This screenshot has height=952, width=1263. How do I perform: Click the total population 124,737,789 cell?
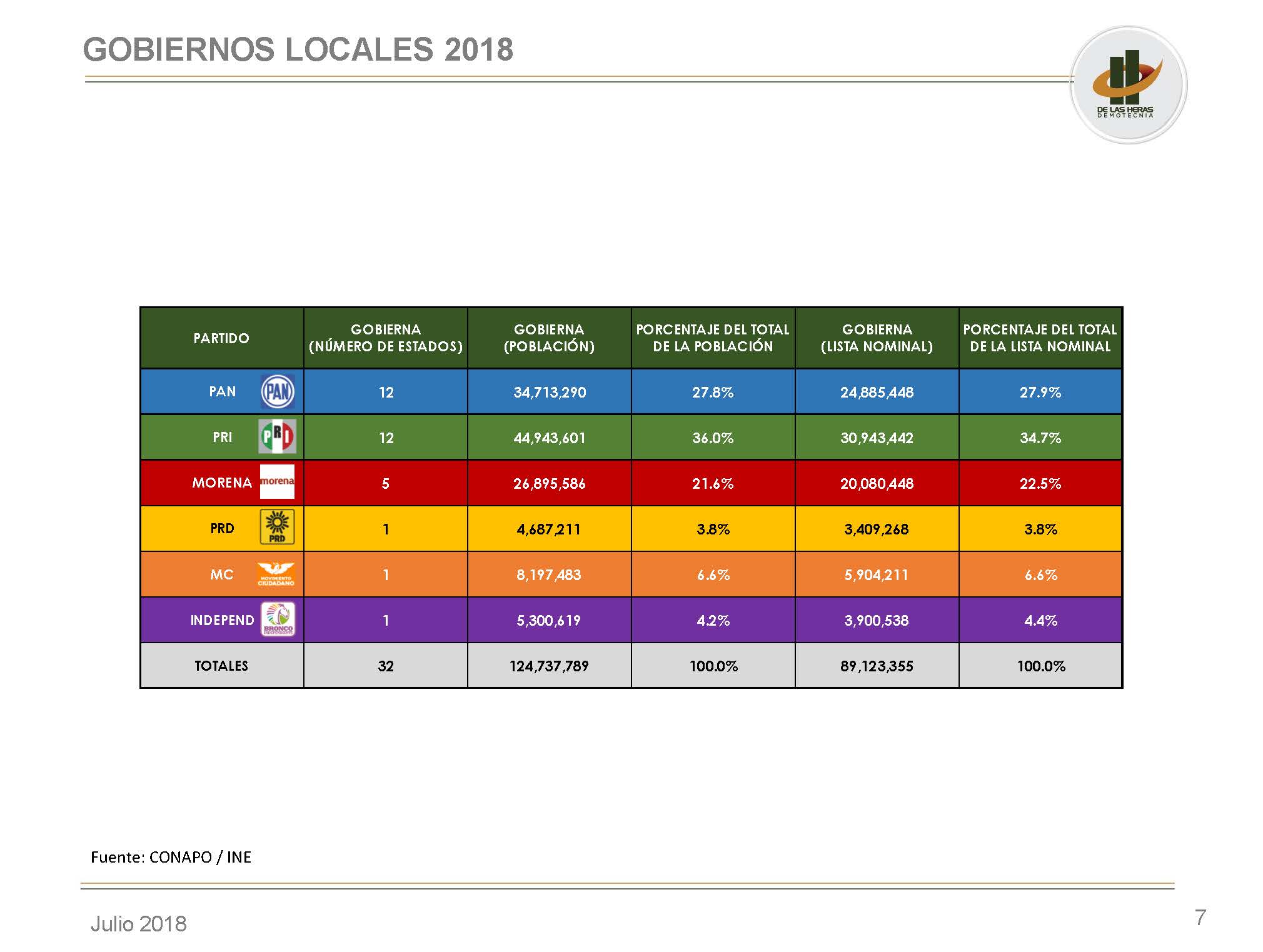(549, 666)
